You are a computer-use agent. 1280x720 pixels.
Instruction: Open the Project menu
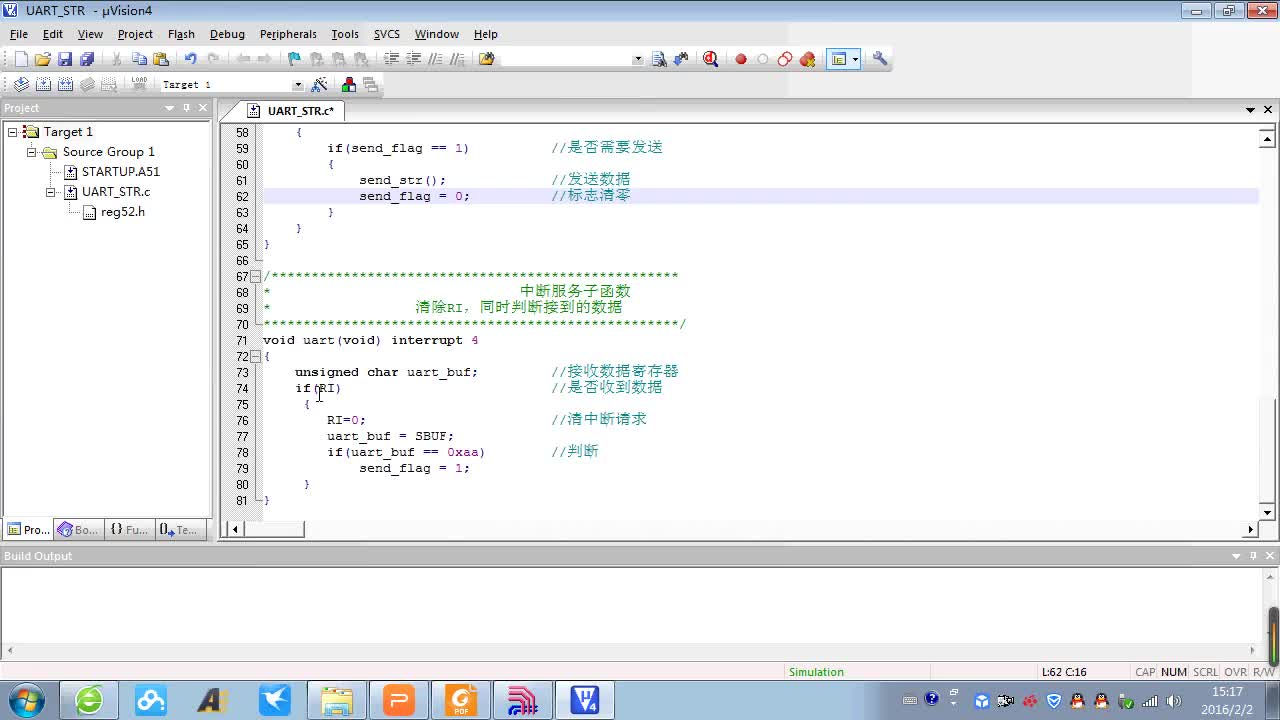[135, 34]
